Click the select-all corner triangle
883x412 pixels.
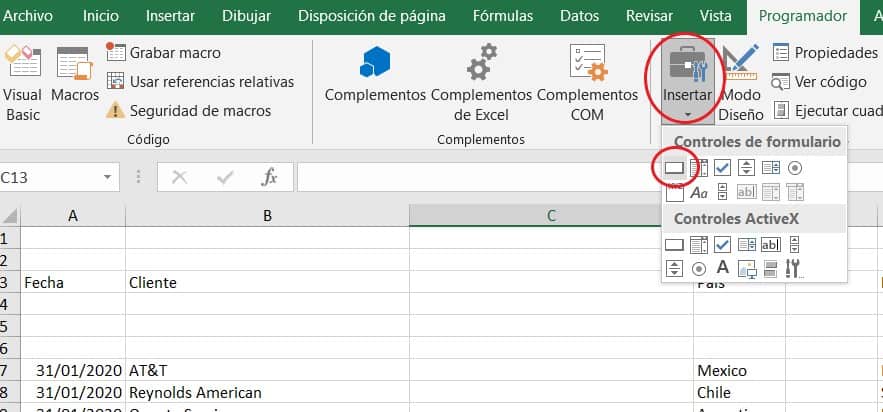[x=10, y=216]
